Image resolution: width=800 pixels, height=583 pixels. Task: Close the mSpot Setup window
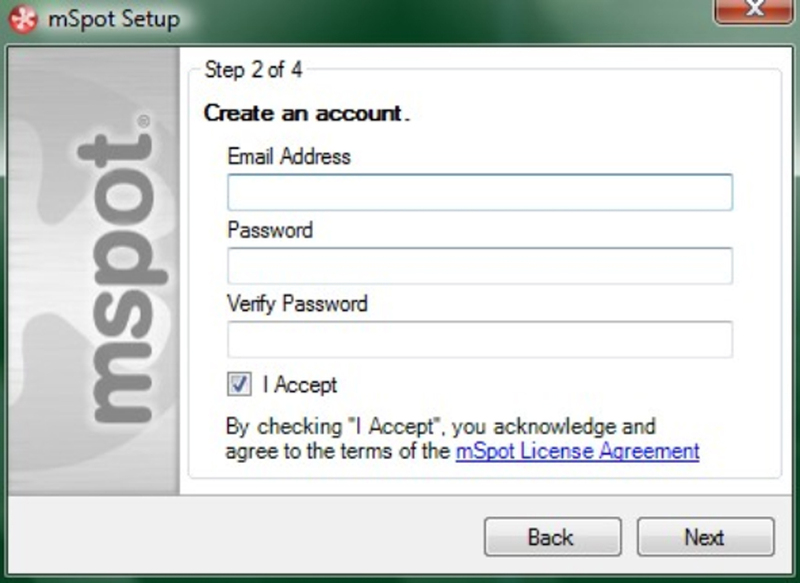[x=754, y=10]
